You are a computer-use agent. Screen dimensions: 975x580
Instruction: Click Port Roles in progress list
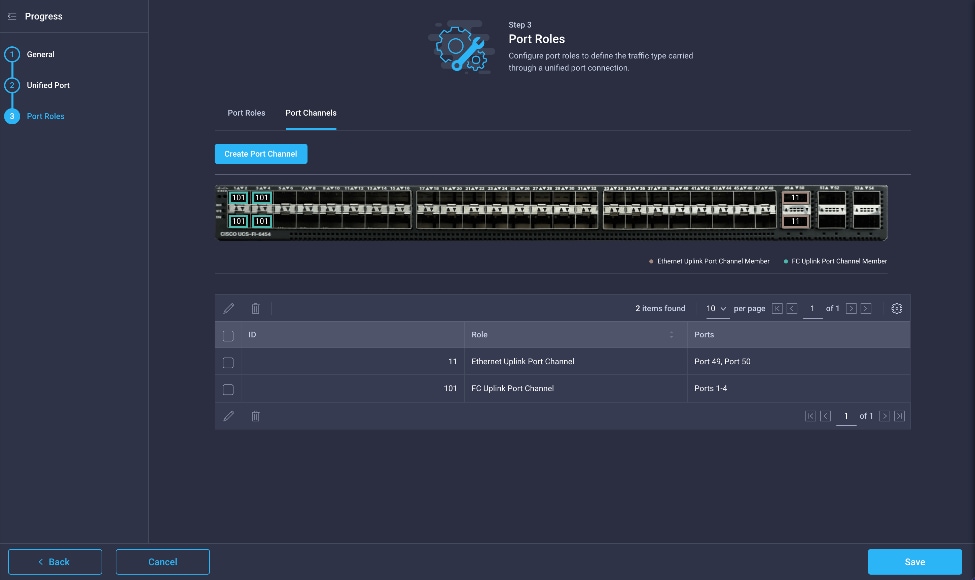pos(45,116)
